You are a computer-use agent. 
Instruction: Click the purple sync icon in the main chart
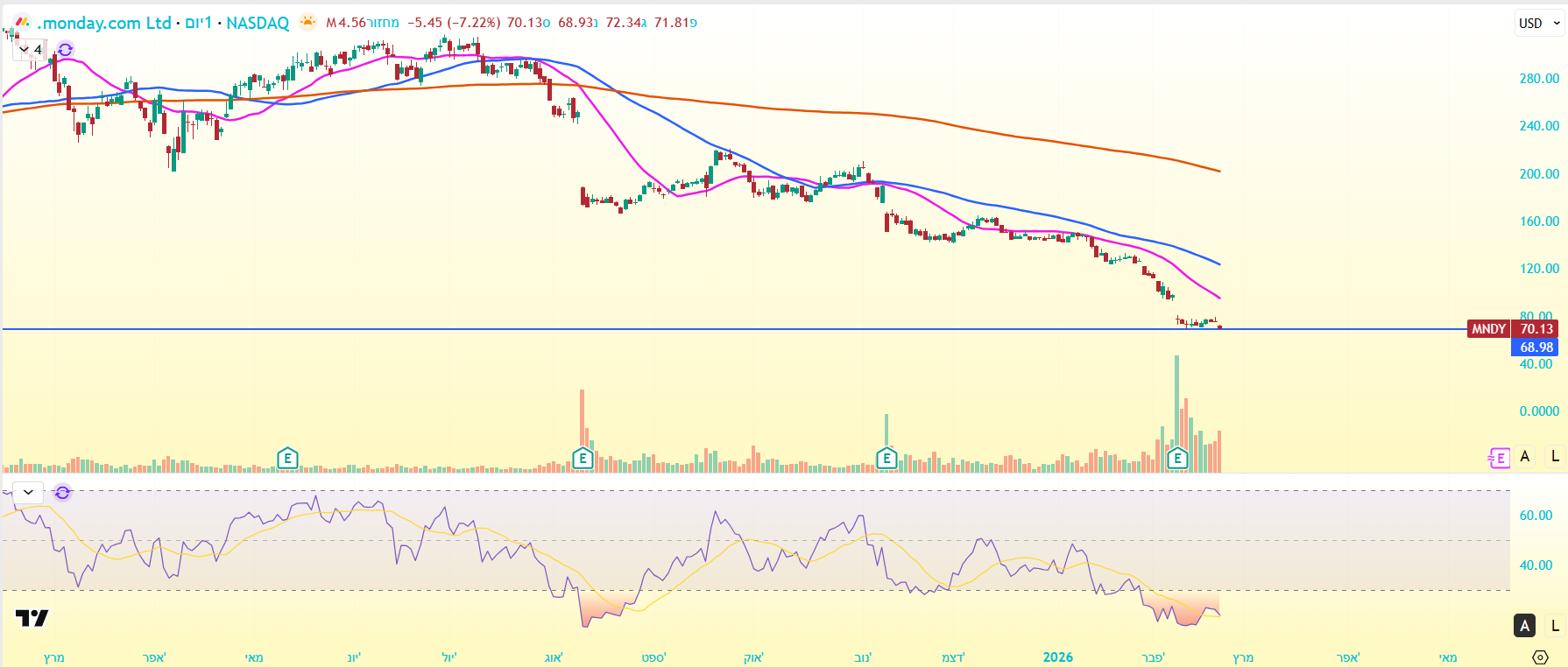(65, 50)
